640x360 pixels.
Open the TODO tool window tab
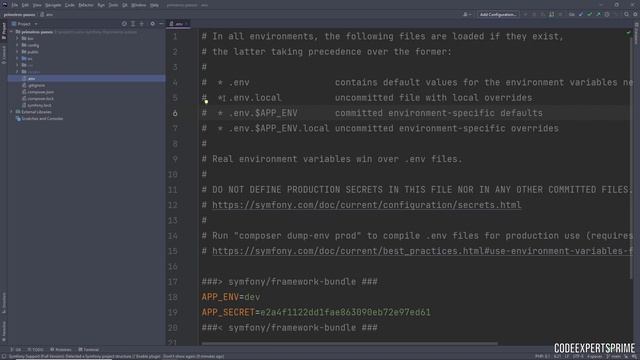point(36,350)
